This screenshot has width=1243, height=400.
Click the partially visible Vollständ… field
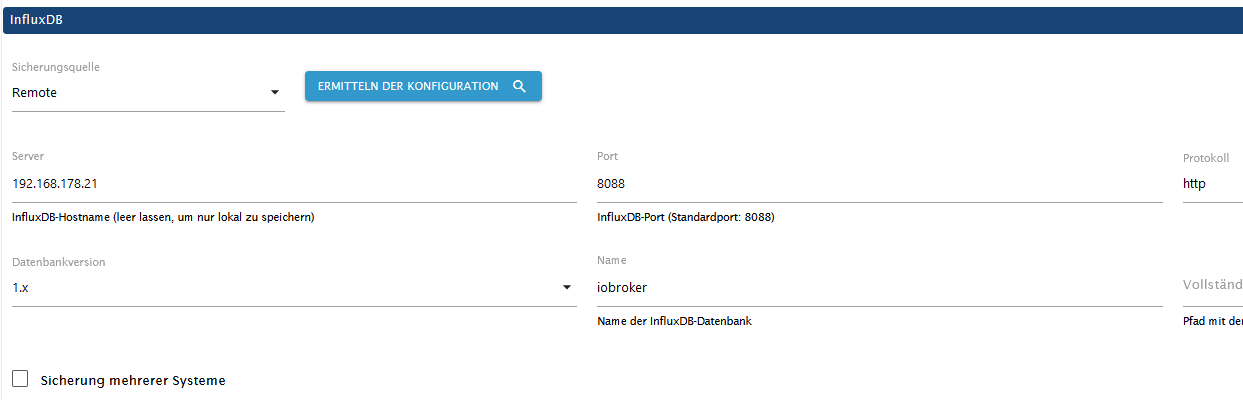point(1212,286)
